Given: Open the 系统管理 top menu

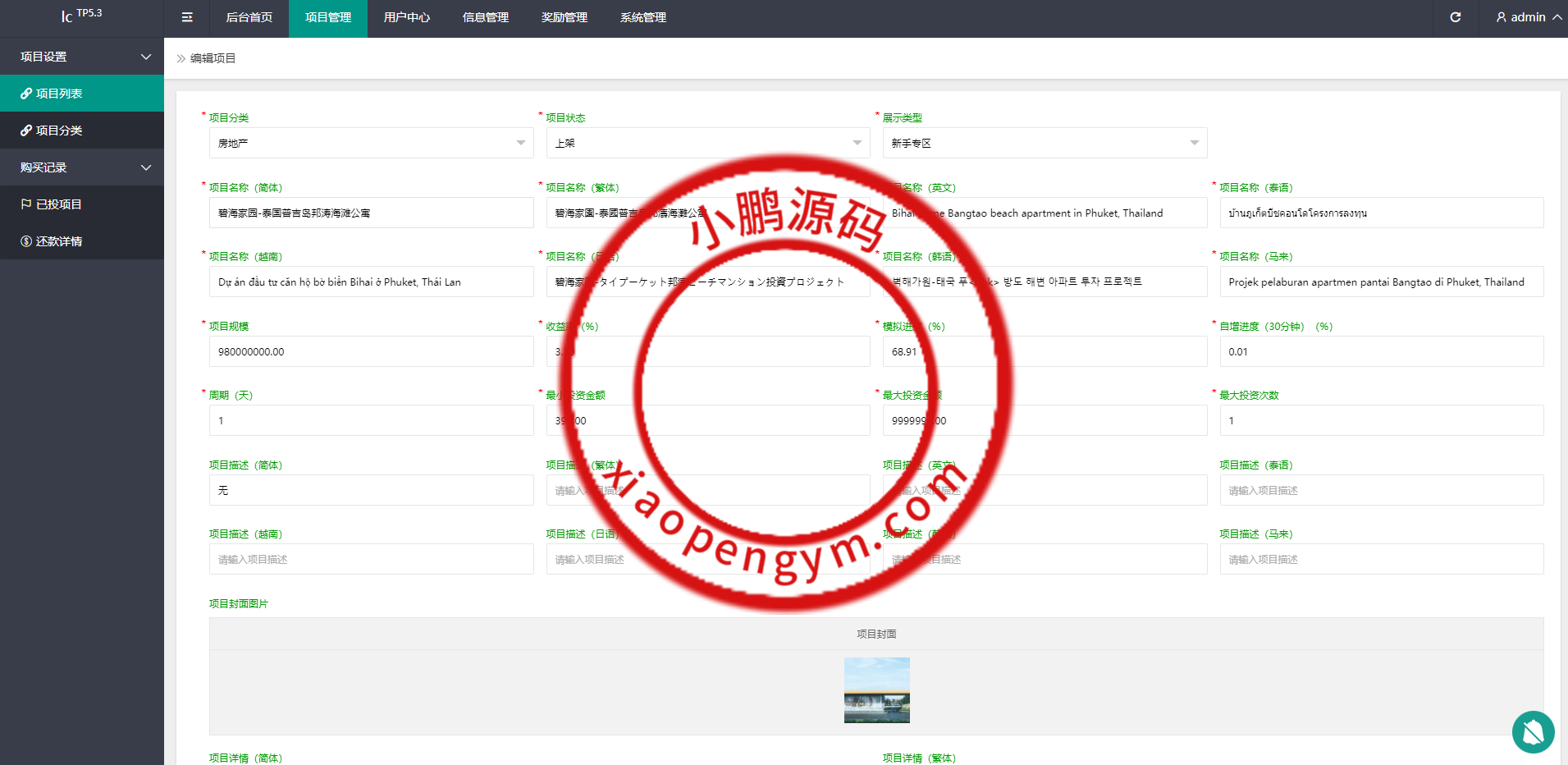Looking at the screenshot, I should pos(642,17).
